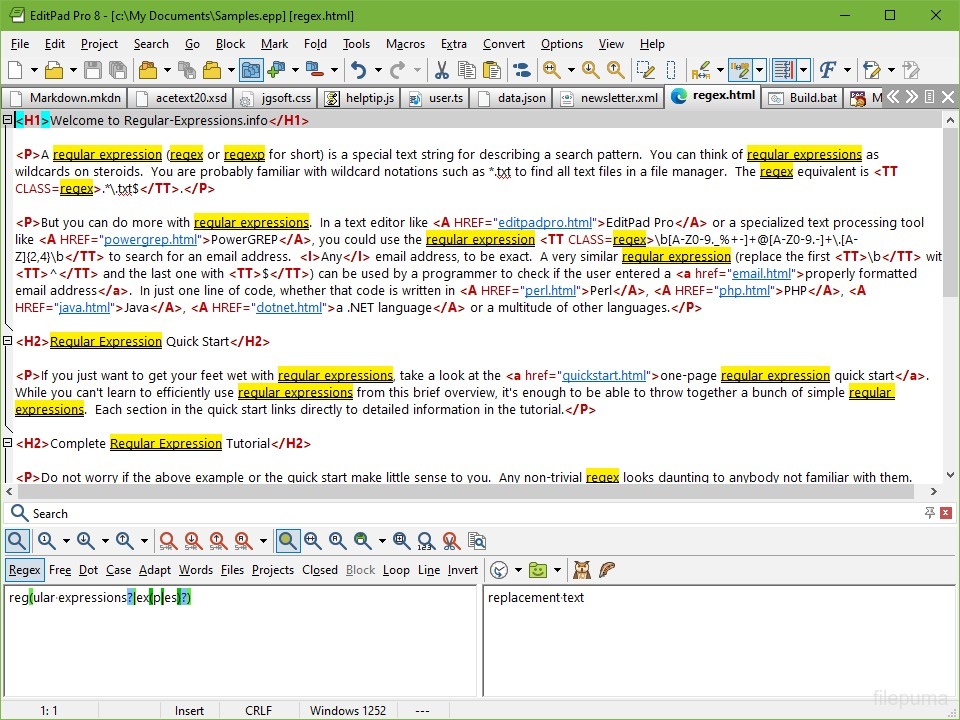Click the Cut scissors icon in toolbar
This screenshot has height=720, width=960.
tap(441, 70)
